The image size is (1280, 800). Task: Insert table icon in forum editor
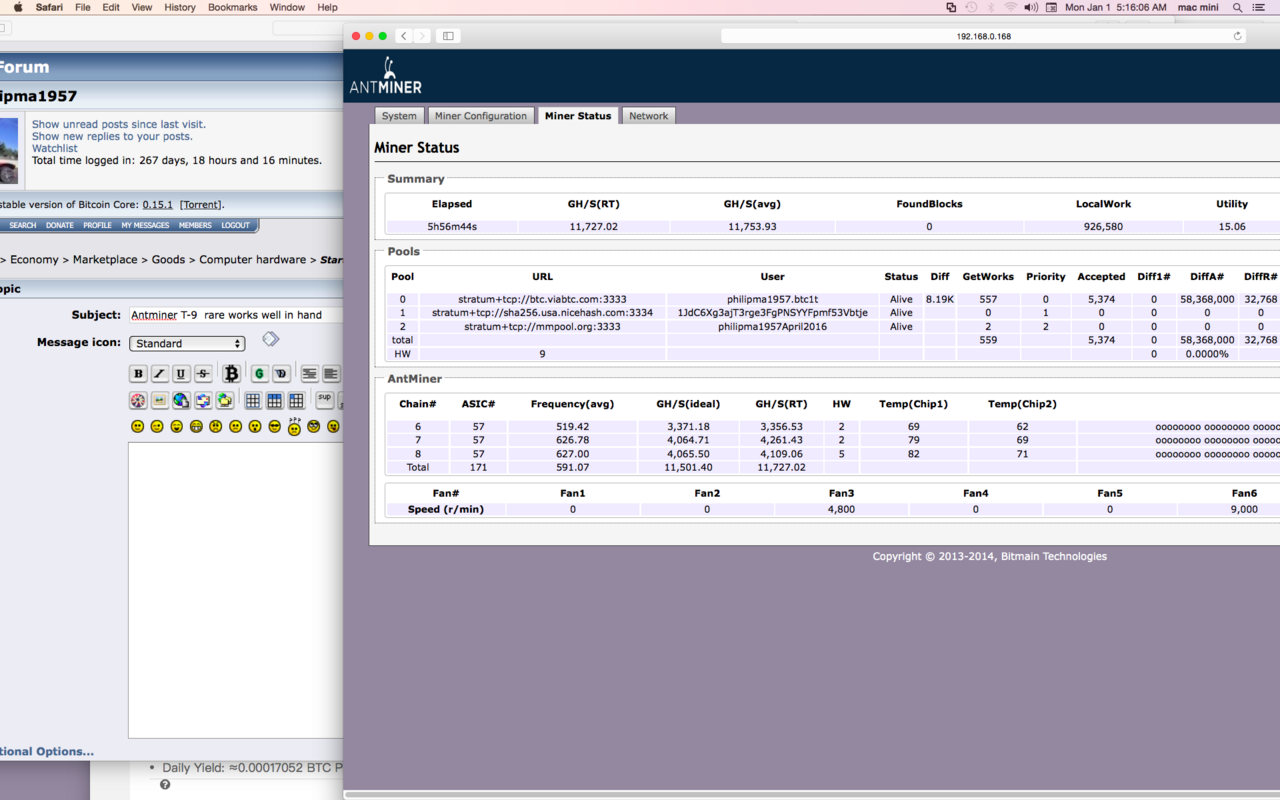click(253, 400)
